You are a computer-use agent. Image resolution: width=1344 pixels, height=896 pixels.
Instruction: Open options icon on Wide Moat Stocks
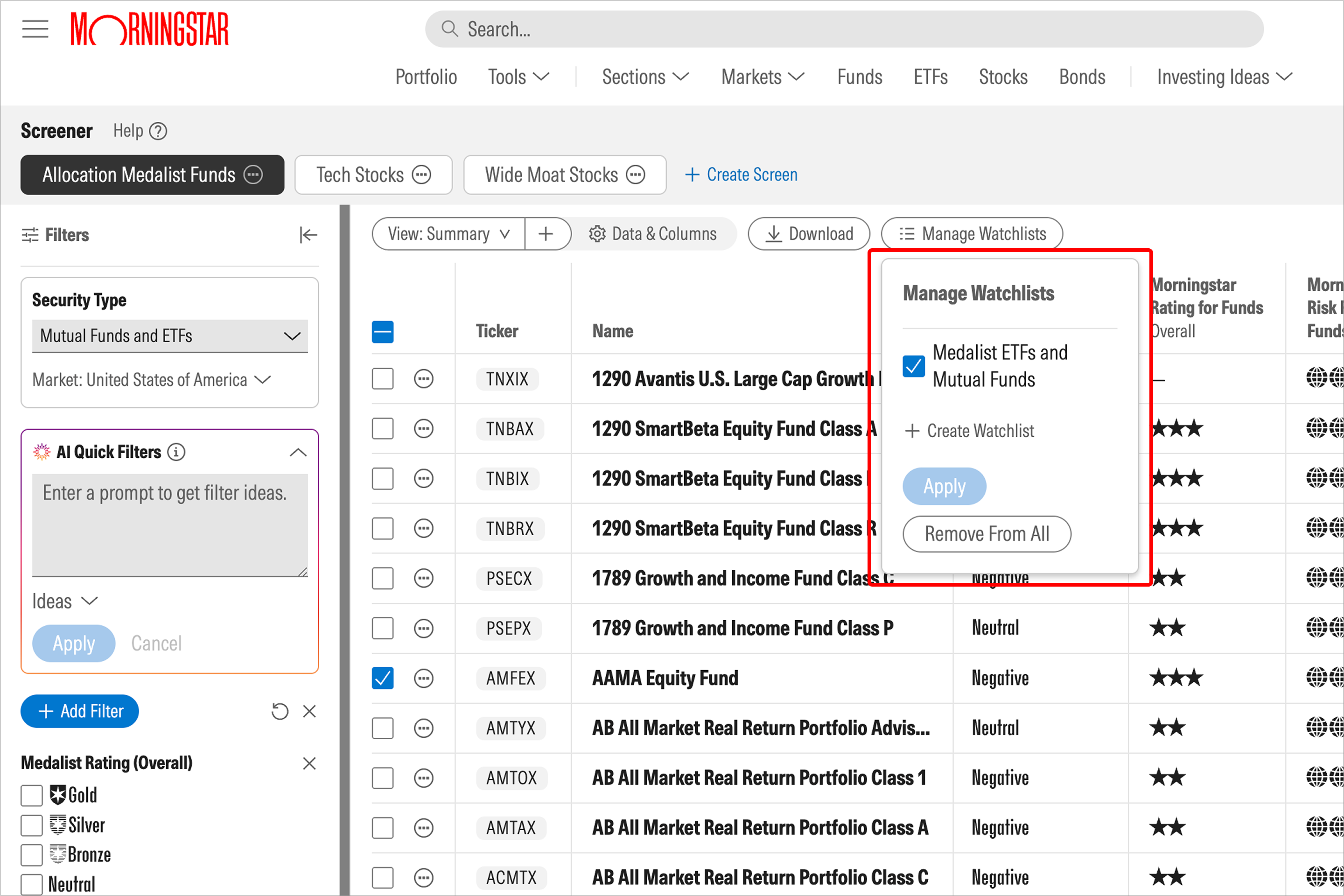click(x=636, y=174)
